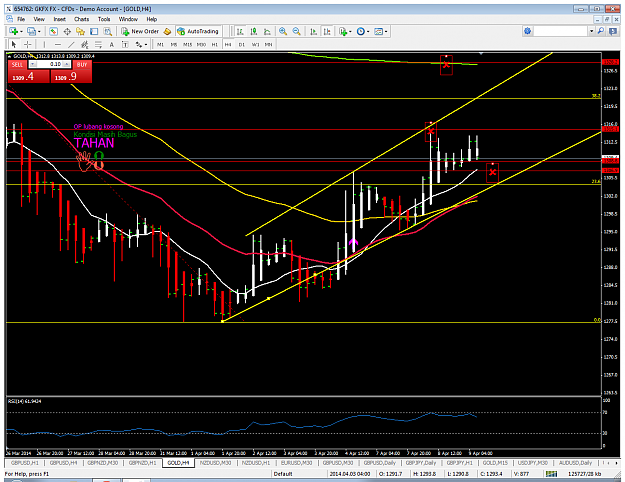This screenshot has width=625, height=482.
Task: Open the Periods clock icon
Action: point(361,31)
